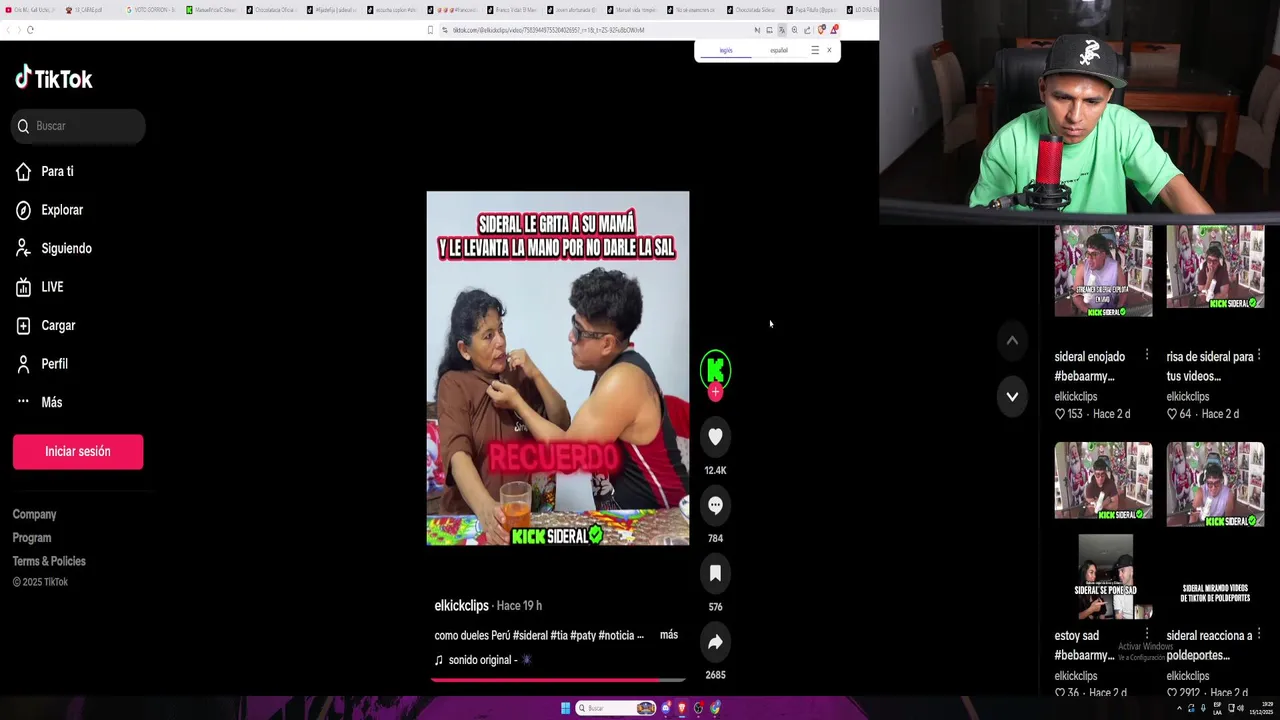Click 'sideral enojado #bebaarmy...' title
Image resolution: width=1280 pixels, height=720 pixels.
(x=1089, y=366)
